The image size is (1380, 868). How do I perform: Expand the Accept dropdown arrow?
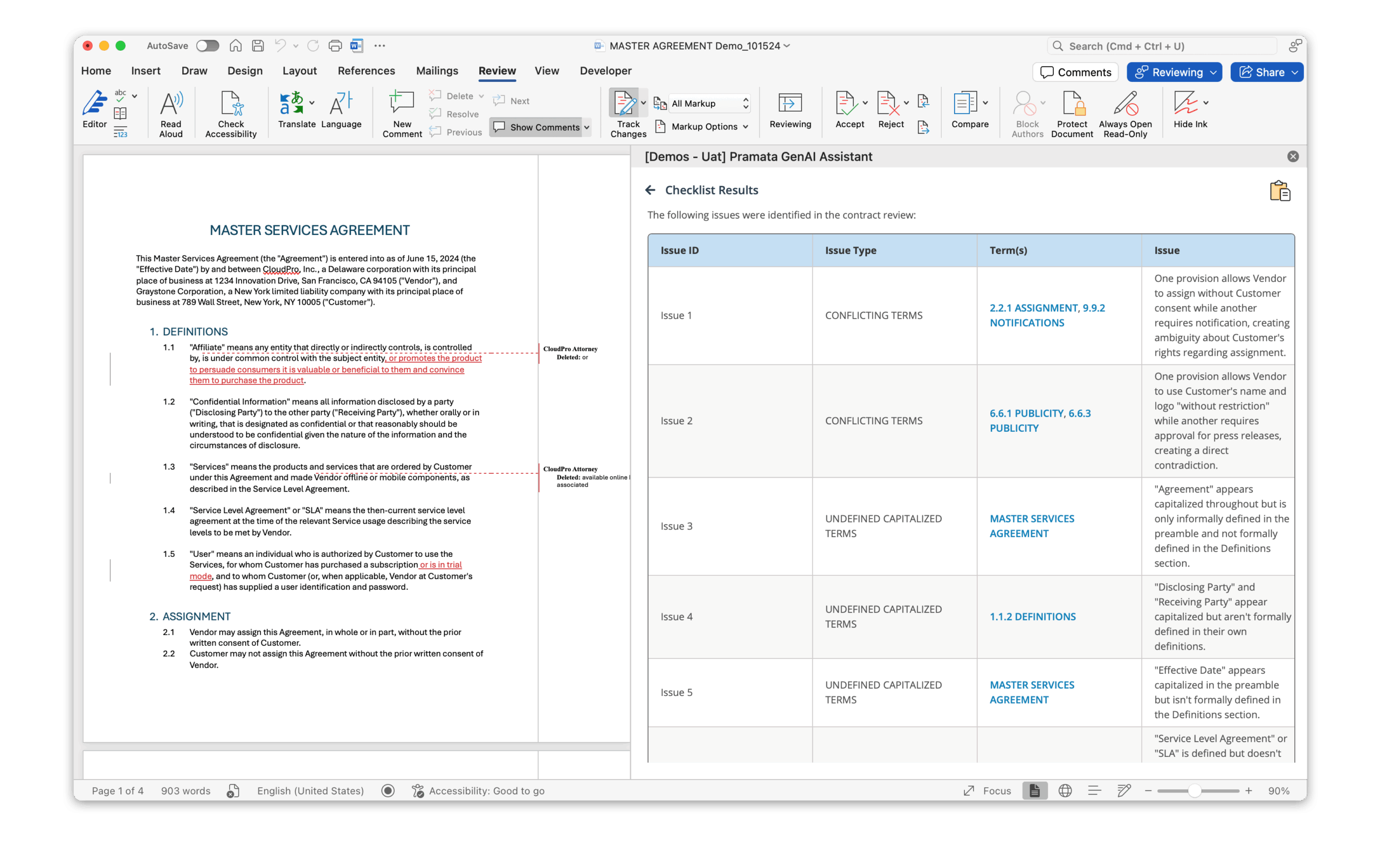(x=865, y=103)
